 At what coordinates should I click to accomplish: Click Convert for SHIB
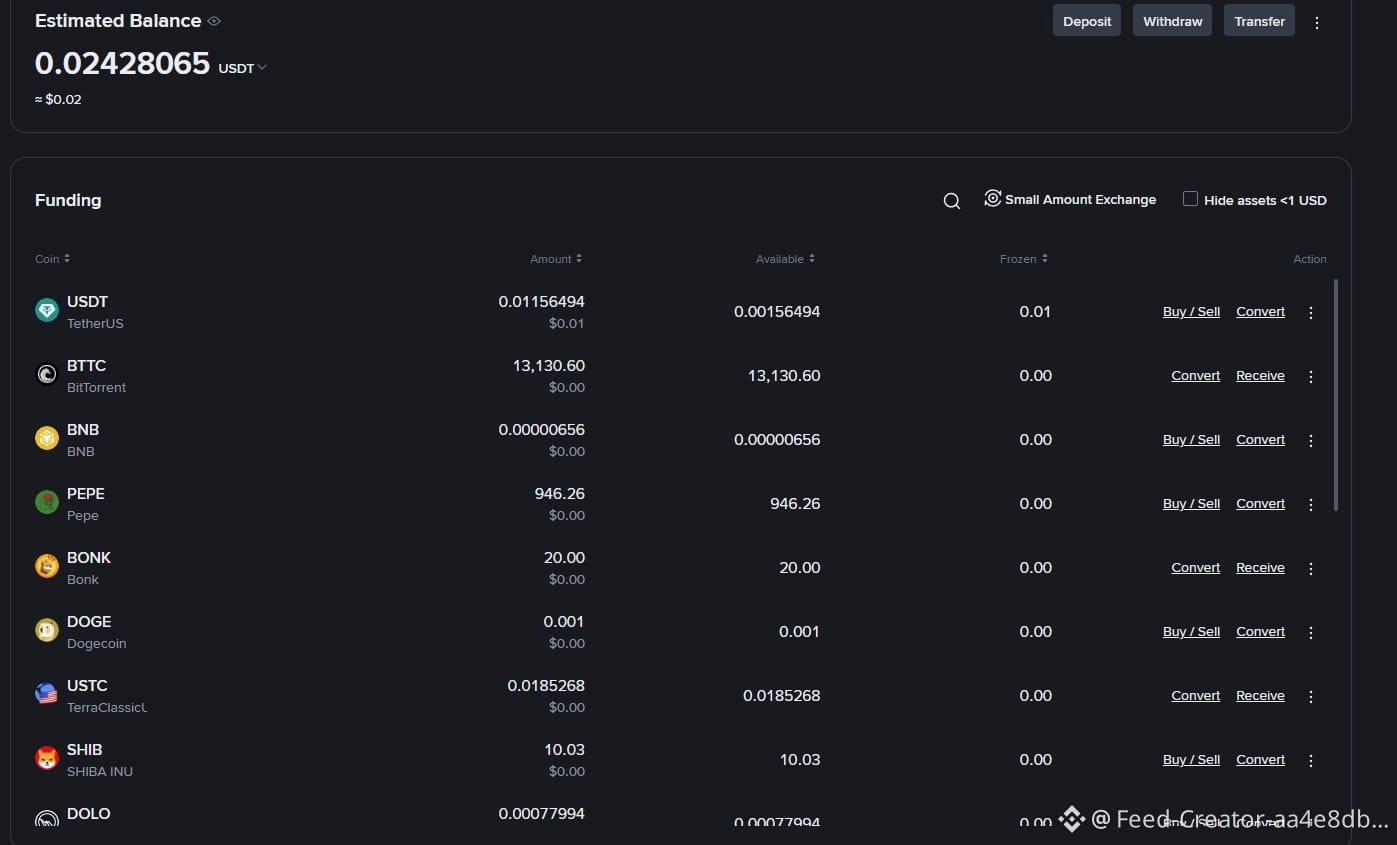pos(1260,760)
